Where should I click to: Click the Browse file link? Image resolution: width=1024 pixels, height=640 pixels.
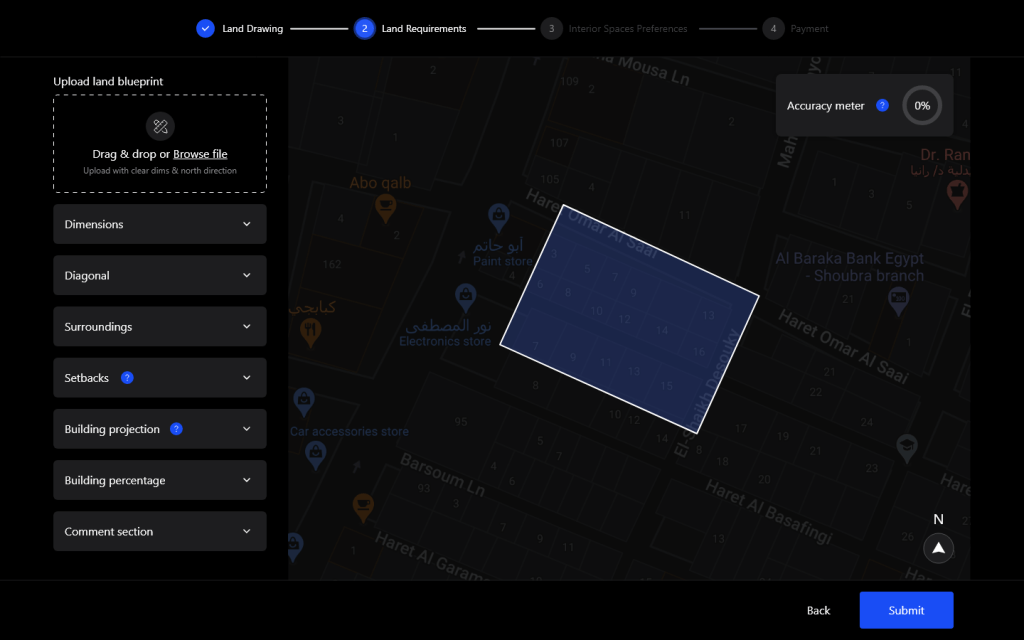[200, 154]
